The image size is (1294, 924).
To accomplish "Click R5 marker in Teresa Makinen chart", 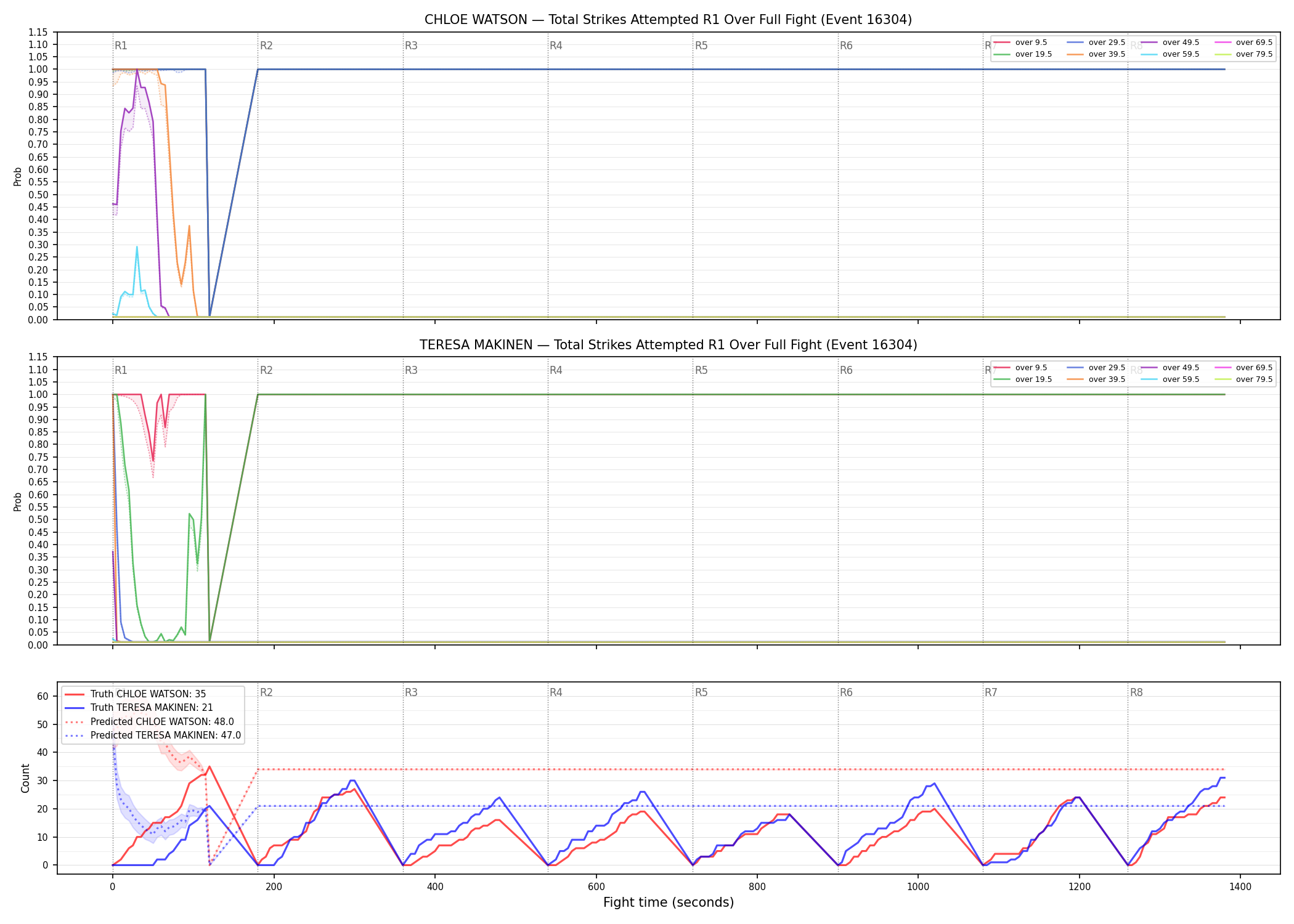I will tap(701, 370).
